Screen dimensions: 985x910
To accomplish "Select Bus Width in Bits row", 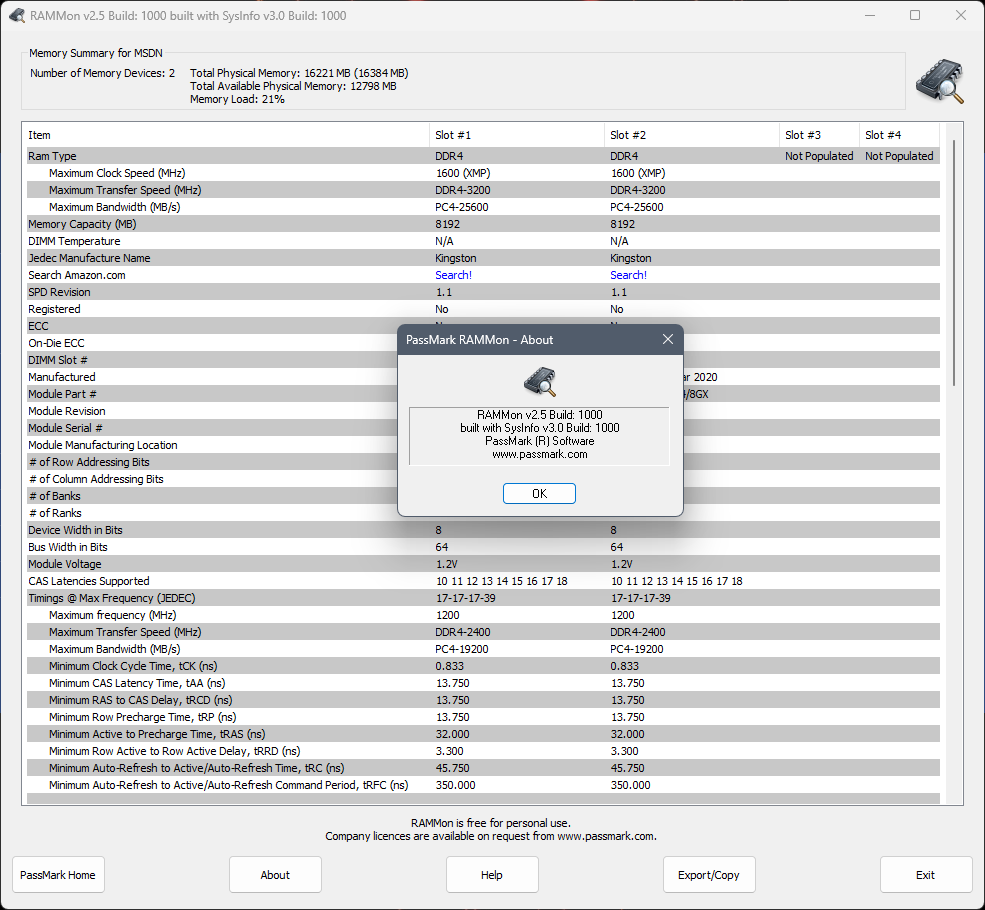I will (483, 547).
